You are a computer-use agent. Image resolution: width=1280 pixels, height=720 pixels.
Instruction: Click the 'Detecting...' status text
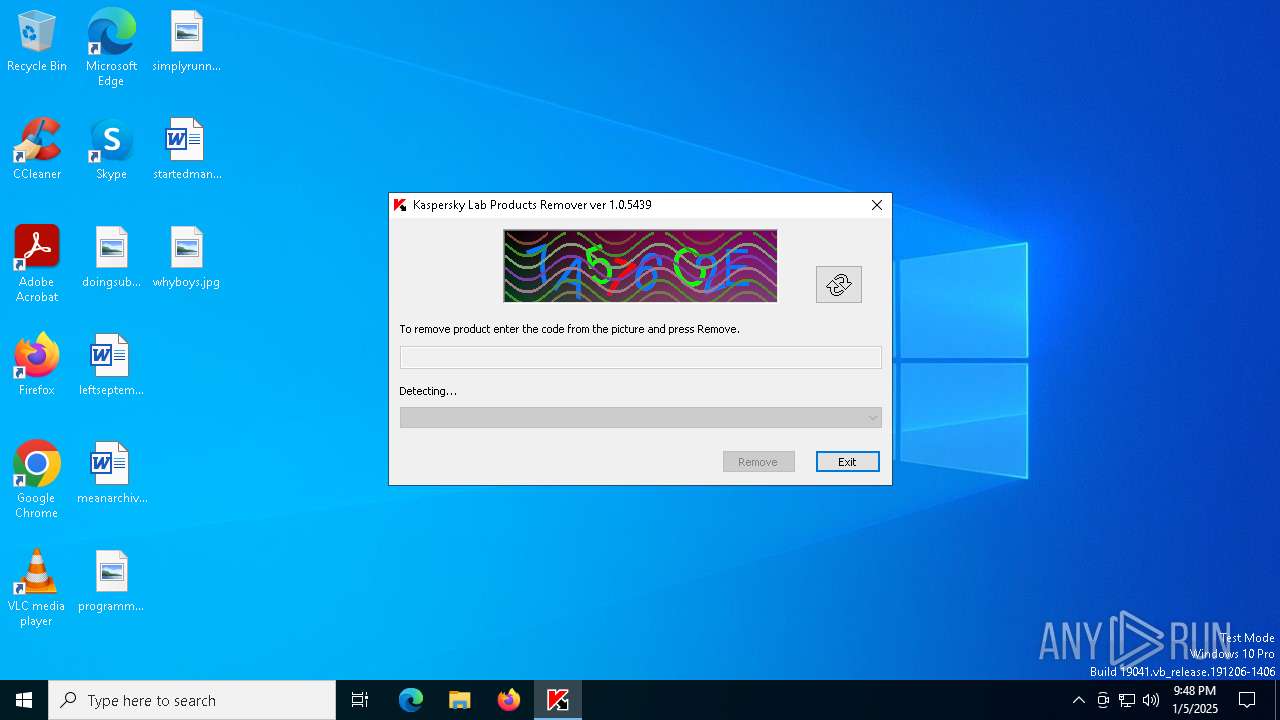(x=428, y=391)
